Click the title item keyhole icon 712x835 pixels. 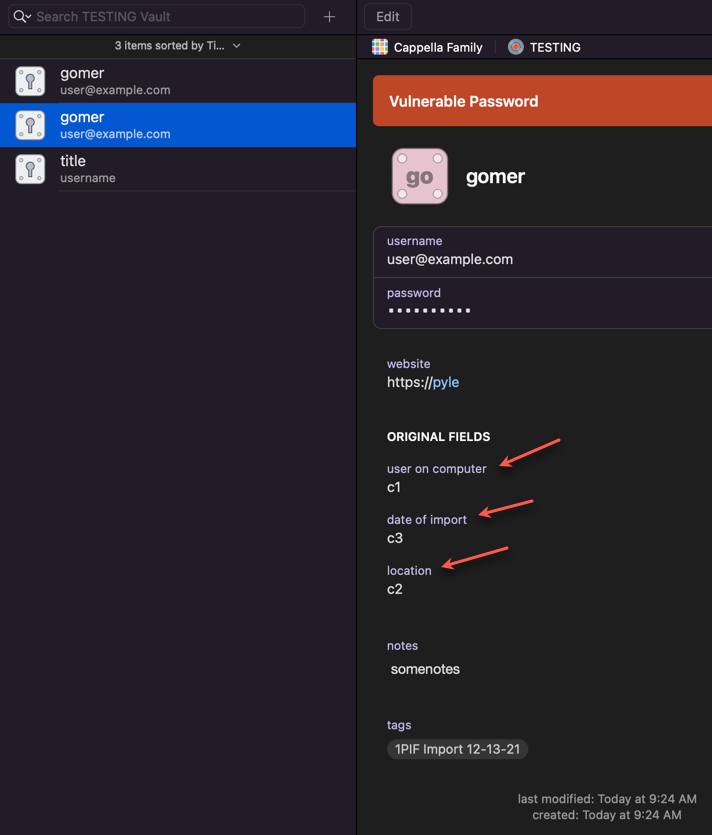point(30,169)
